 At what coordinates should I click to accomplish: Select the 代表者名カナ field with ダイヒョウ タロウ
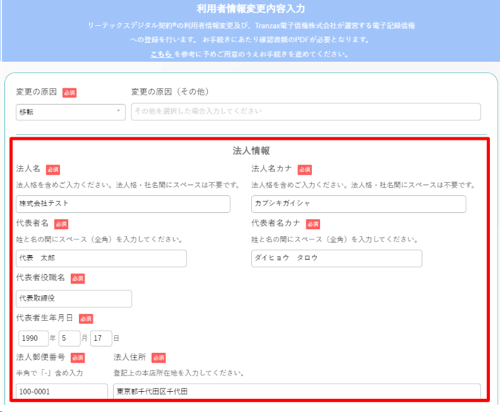(x=337, y=258)
